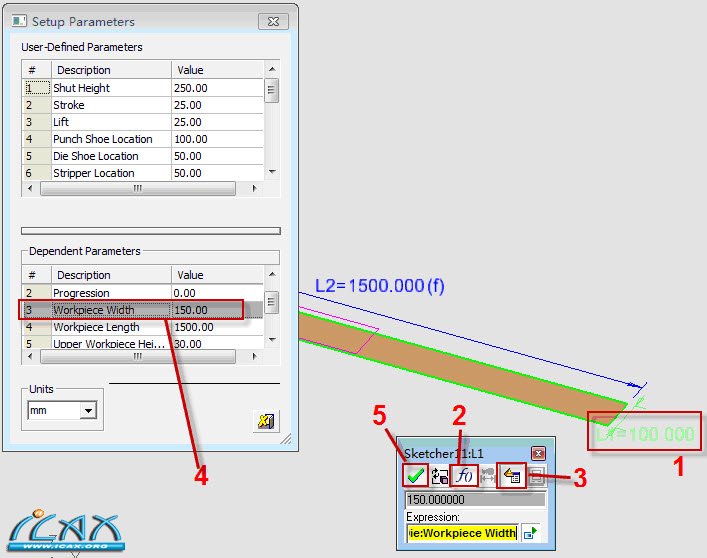
Task: Click right arrow of User-Defined horizontal scrollbar
Action: coord(254,188)
